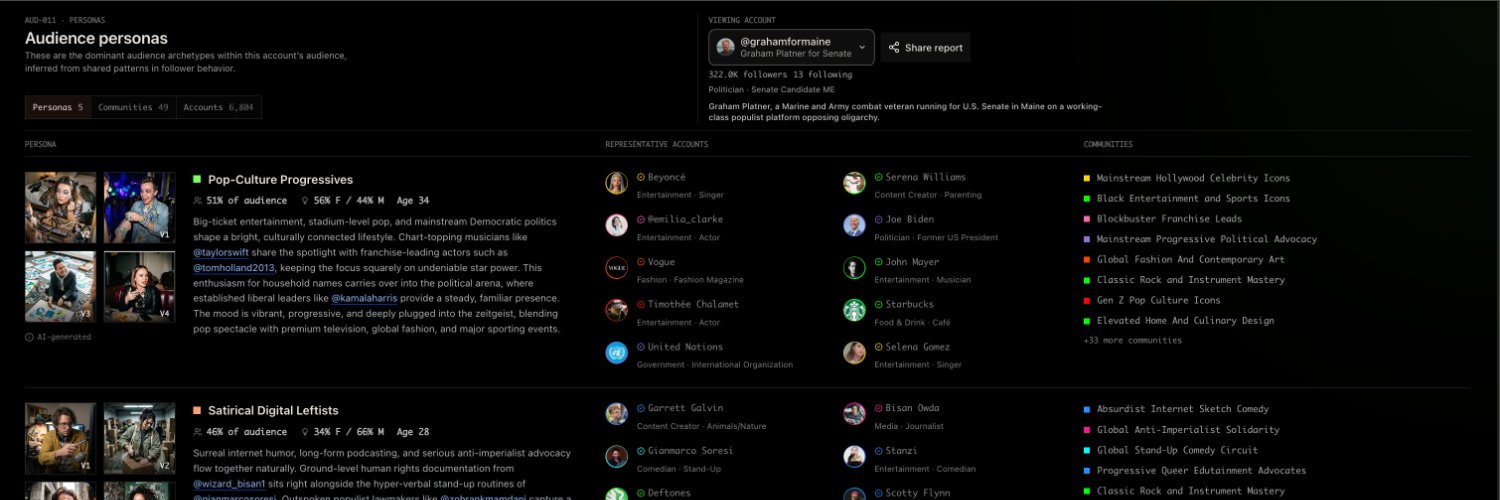This screenshot has height=500, width=1500.
Task: Click the Starbucks logo avatar
Action: 854,310
